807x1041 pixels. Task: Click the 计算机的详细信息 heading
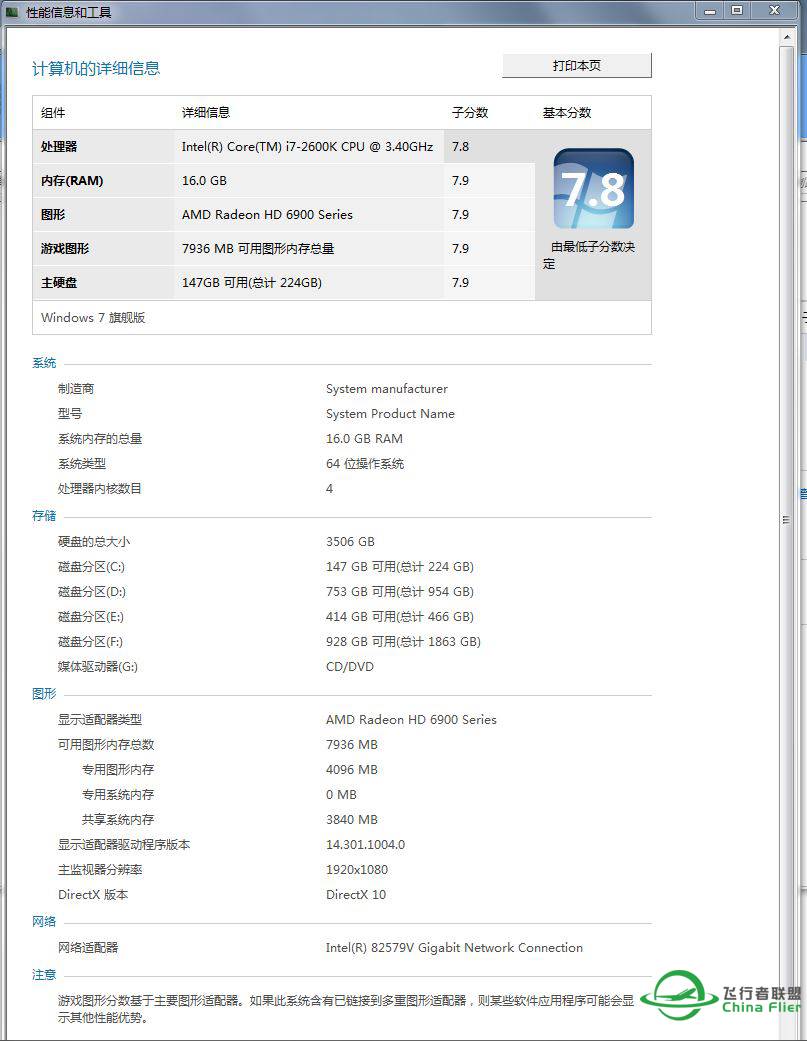[96, 68]
